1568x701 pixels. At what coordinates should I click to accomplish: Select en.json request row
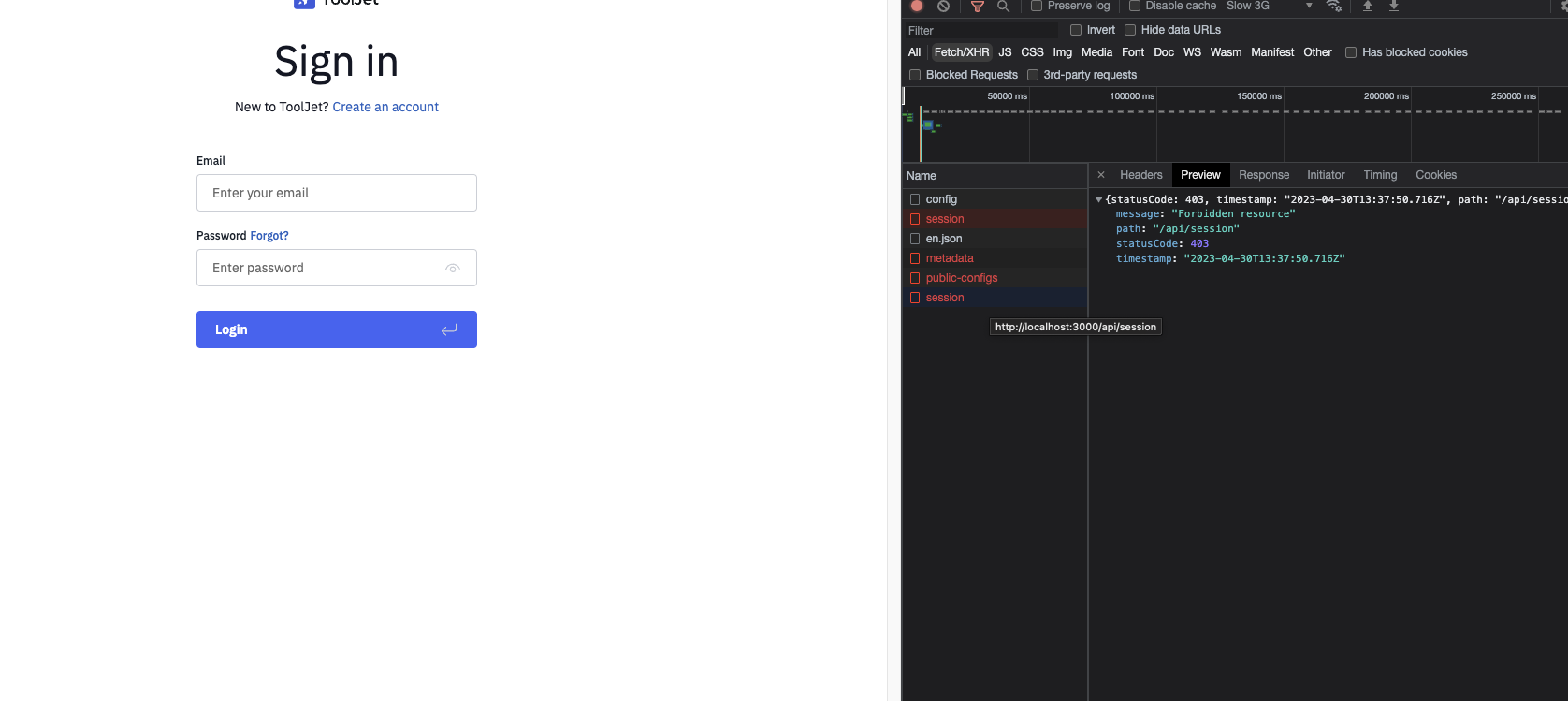coord(995,239)
